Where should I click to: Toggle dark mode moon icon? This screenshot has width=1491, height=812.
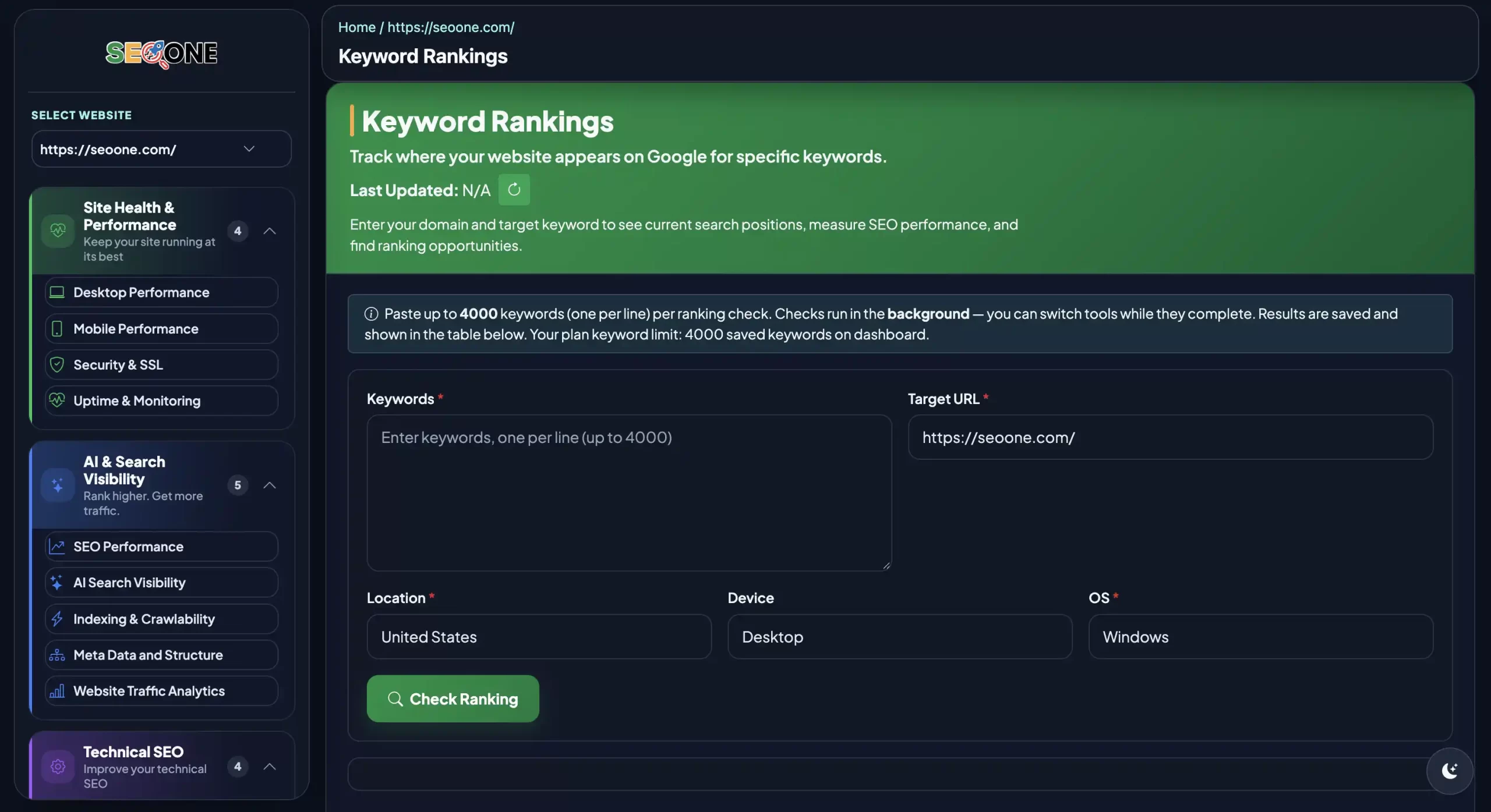pos(1450,771)
